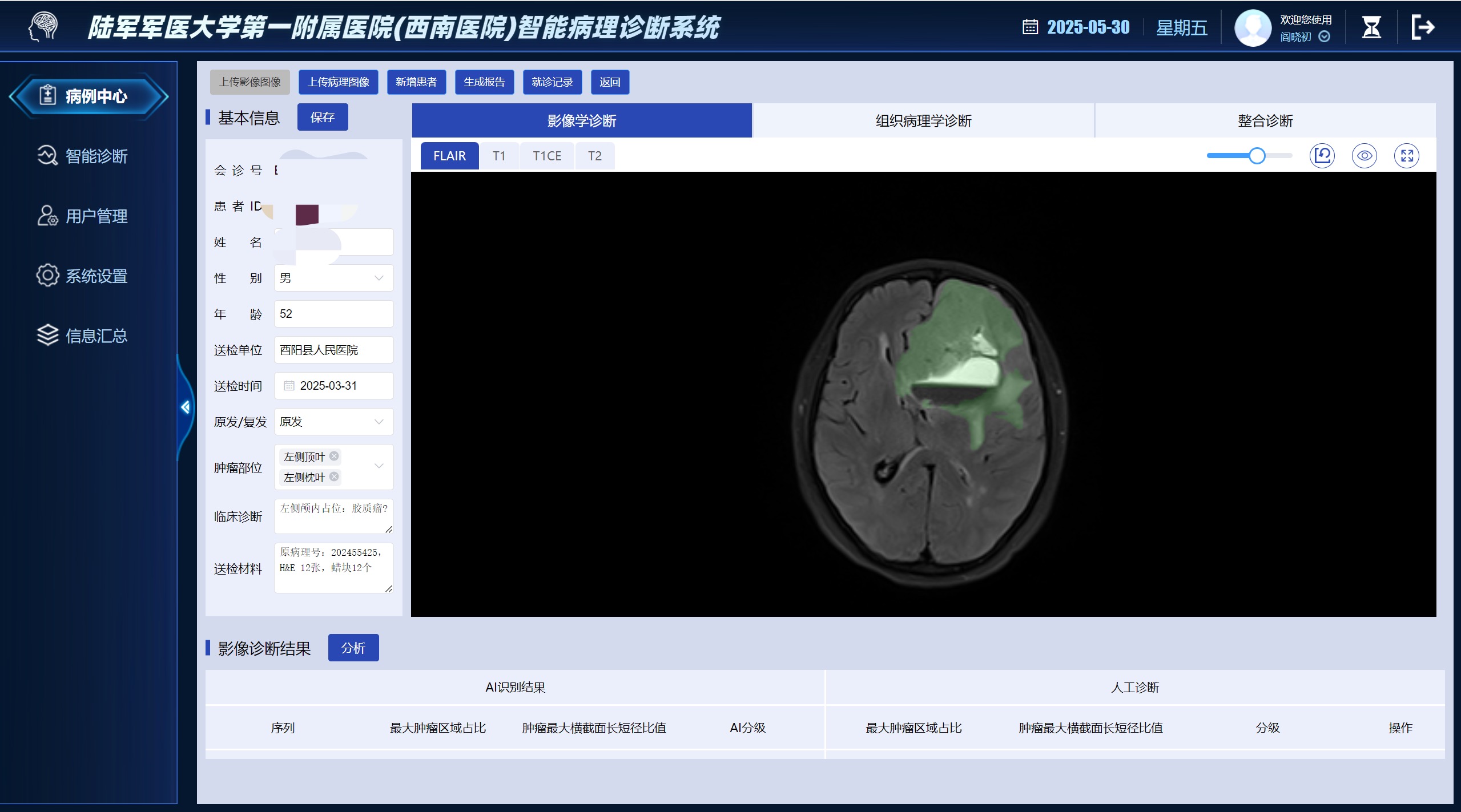
Task: Toggle the eye icon for tumor overlay
Action: pos(1364,156)
